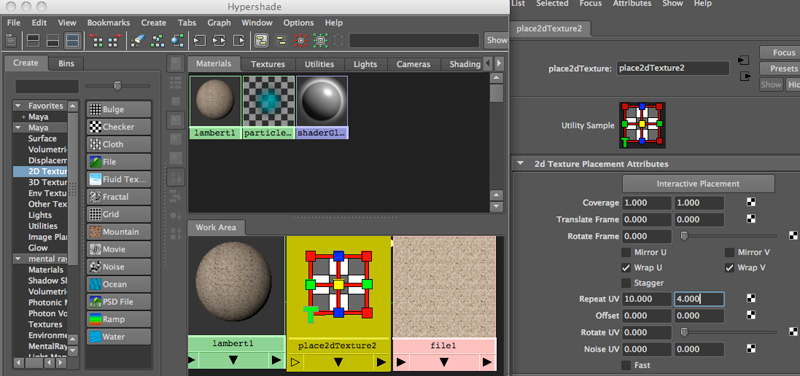Click the input and output connections icon
The width and height of the screenshot is (800, 376).
click(x=219, y=40)
